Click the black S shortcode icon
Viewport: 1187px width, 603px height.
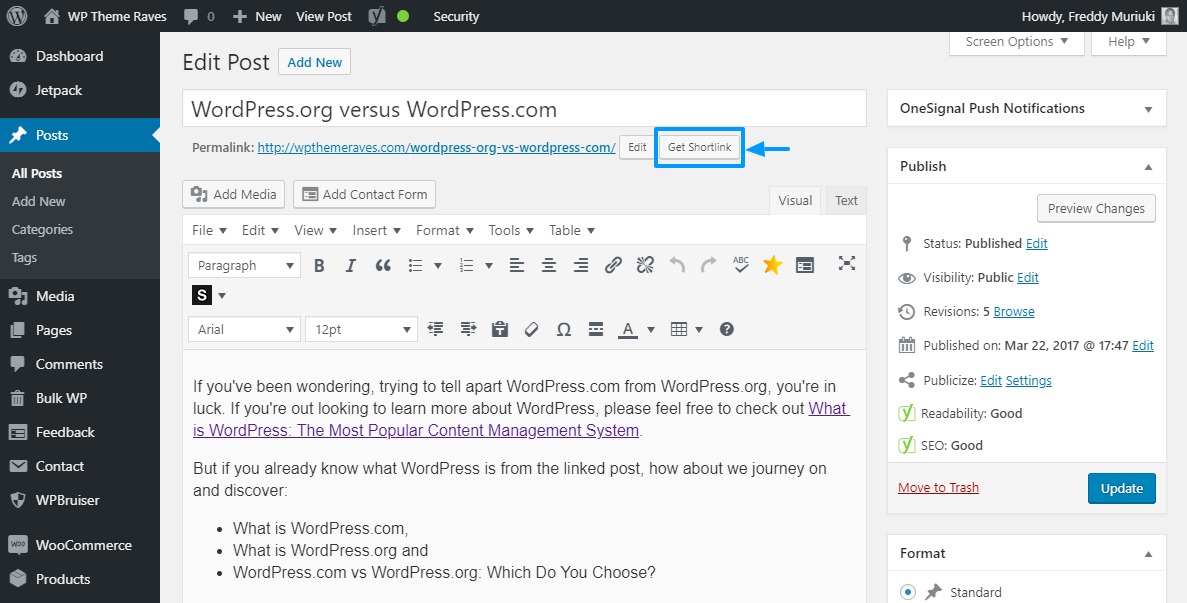point(201,295)
